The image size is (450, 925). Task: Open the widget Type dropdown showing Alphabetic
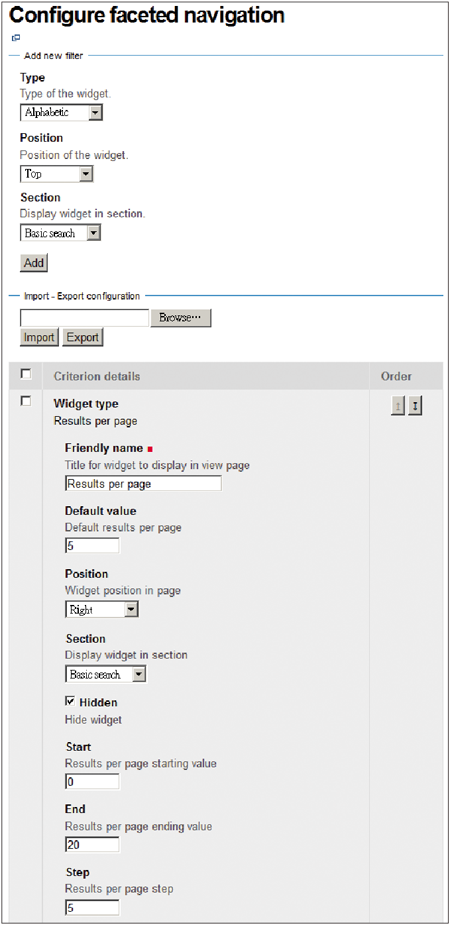(x=61, y=113)
